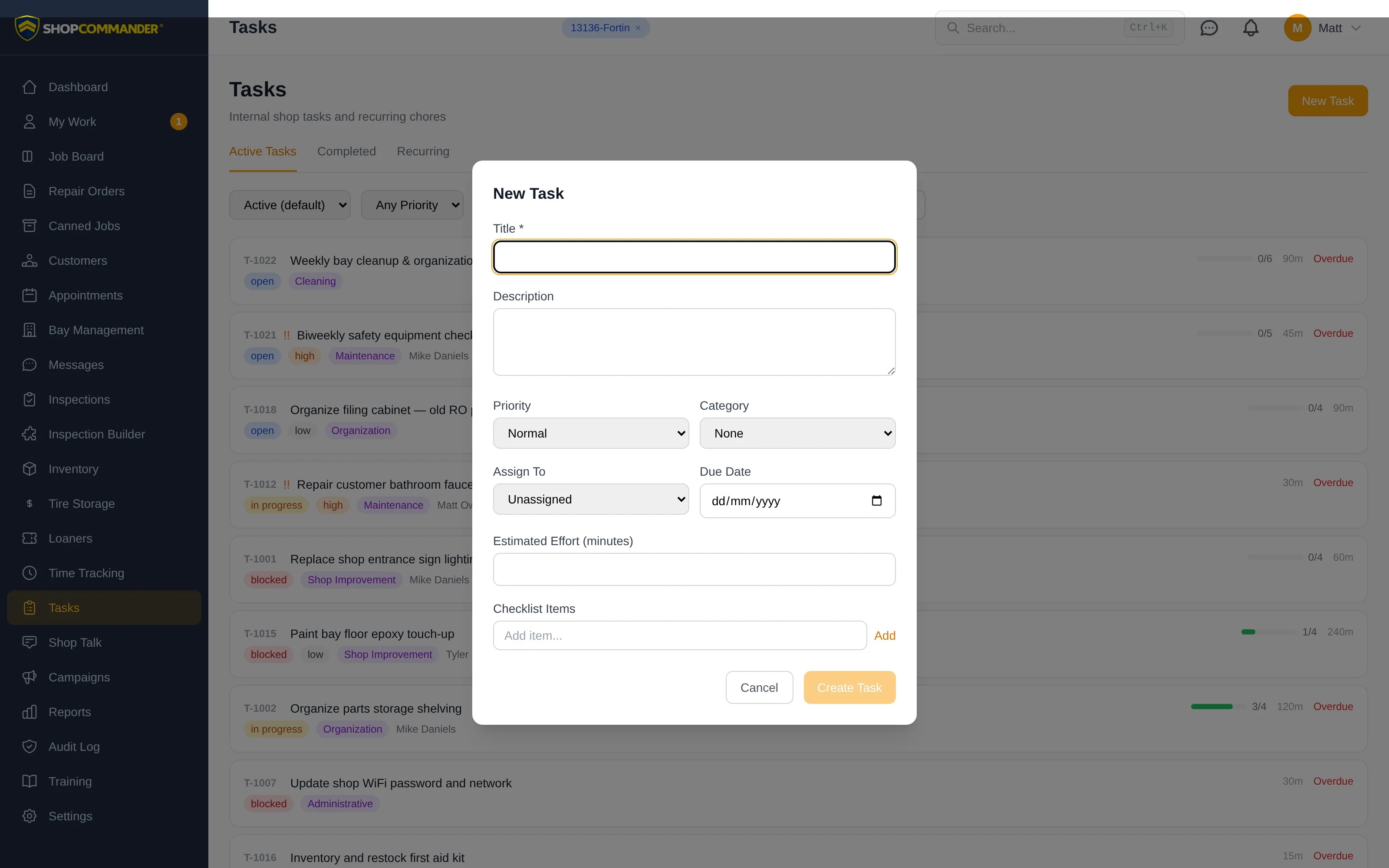This screenshot has width=1389, height=868.
Task: Open the Any Priority filter dropdown
Action: 412,205
